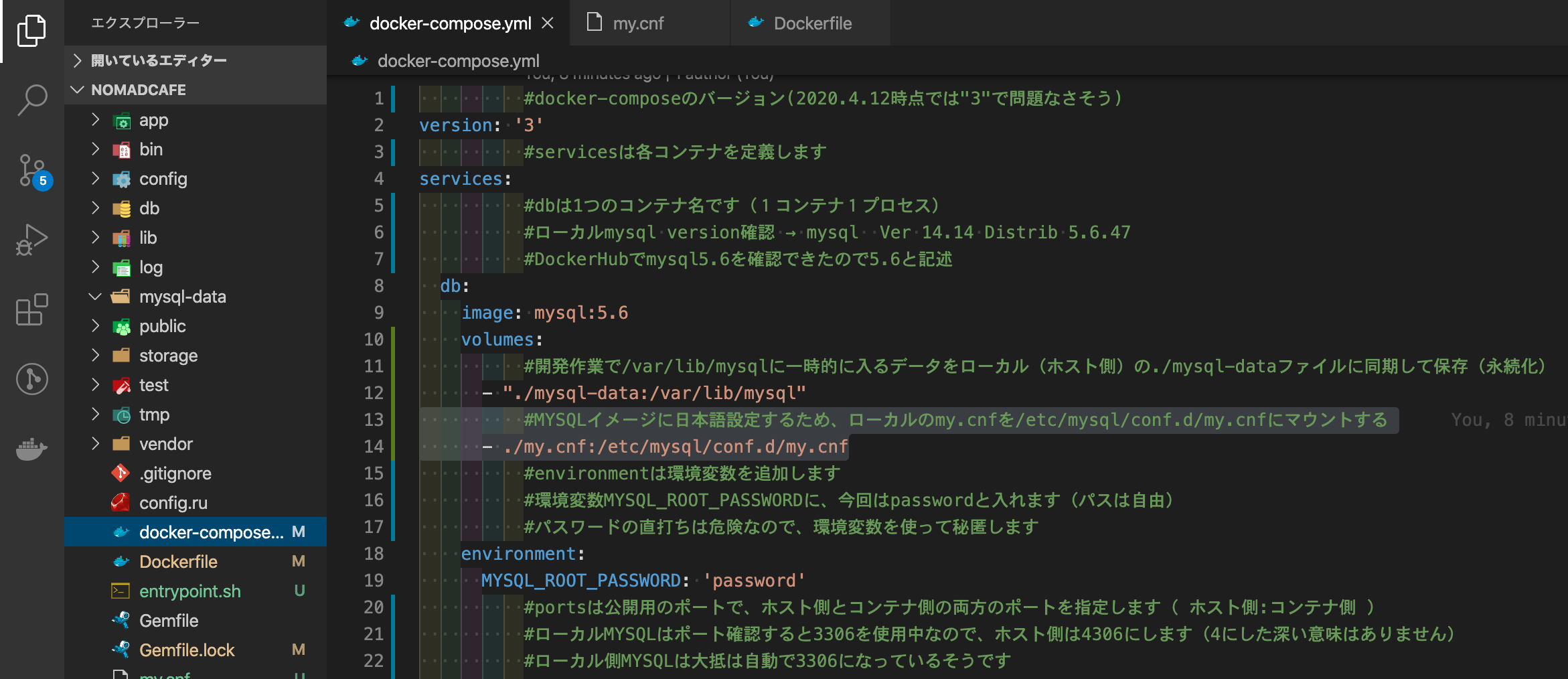Click the config.ru ruby file icon
The width and height of the screenshot is (1568, 679).
pos(121,502)
